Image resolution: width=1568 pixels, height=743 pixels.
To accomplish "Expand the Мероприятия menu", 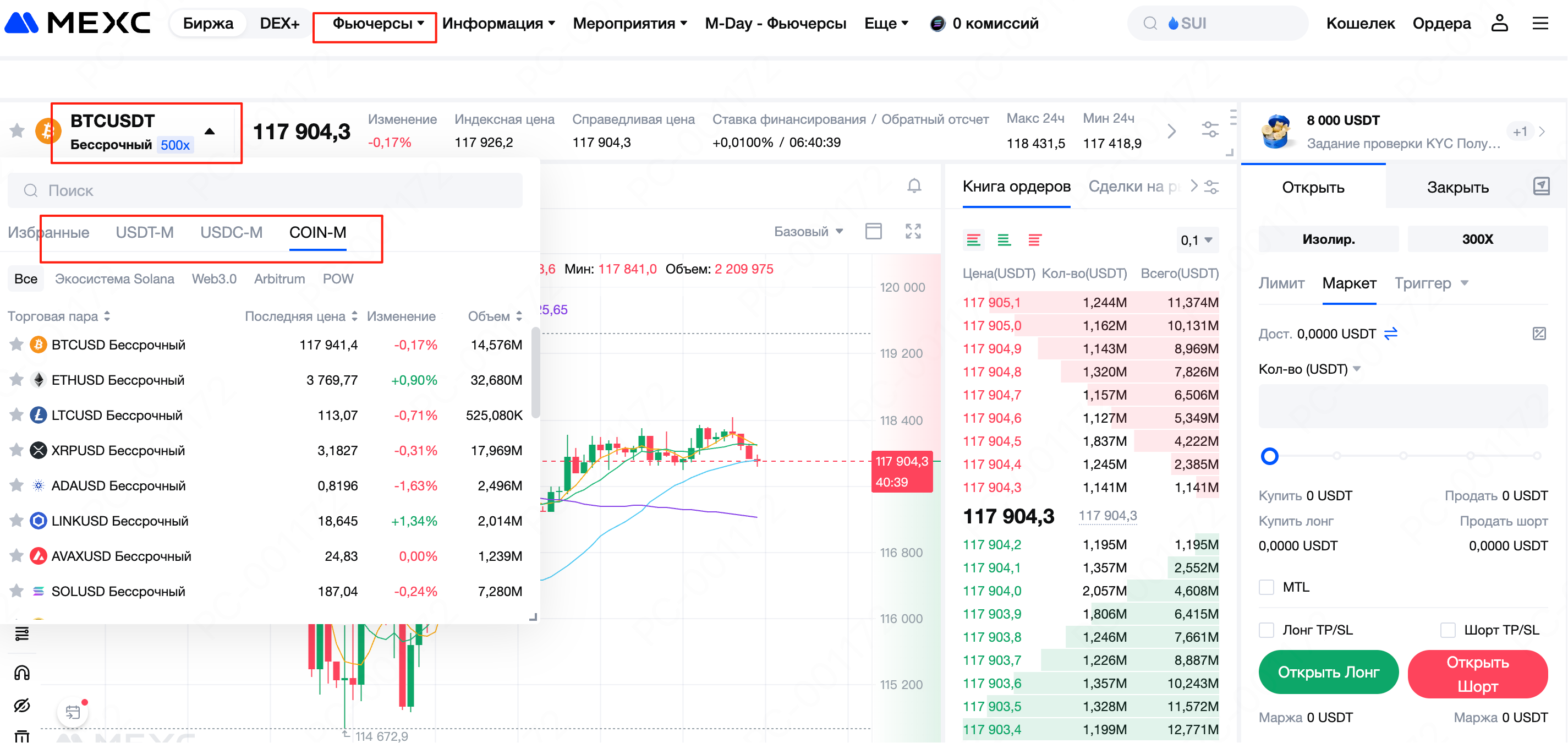I will click(x=629, y=23).
